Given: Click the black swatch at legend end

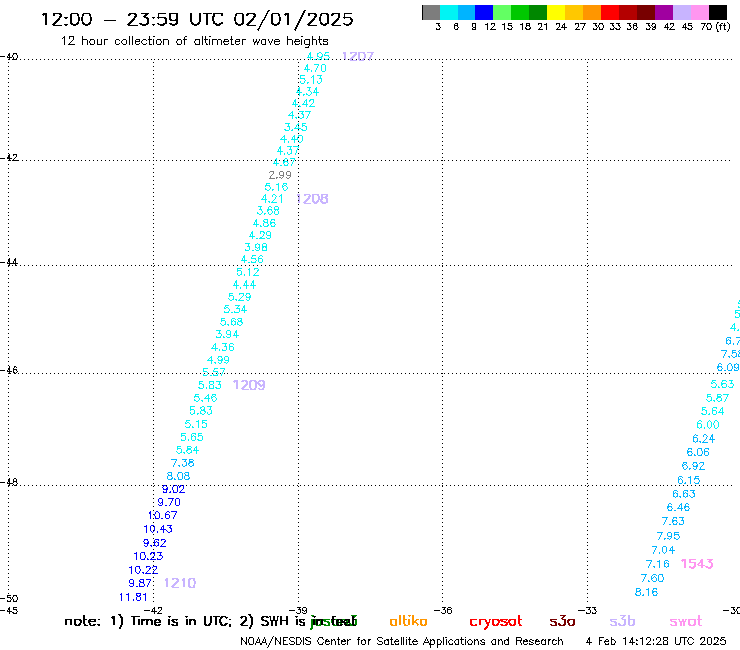Looking at the screenshot, I should click(x=718, y=12).
